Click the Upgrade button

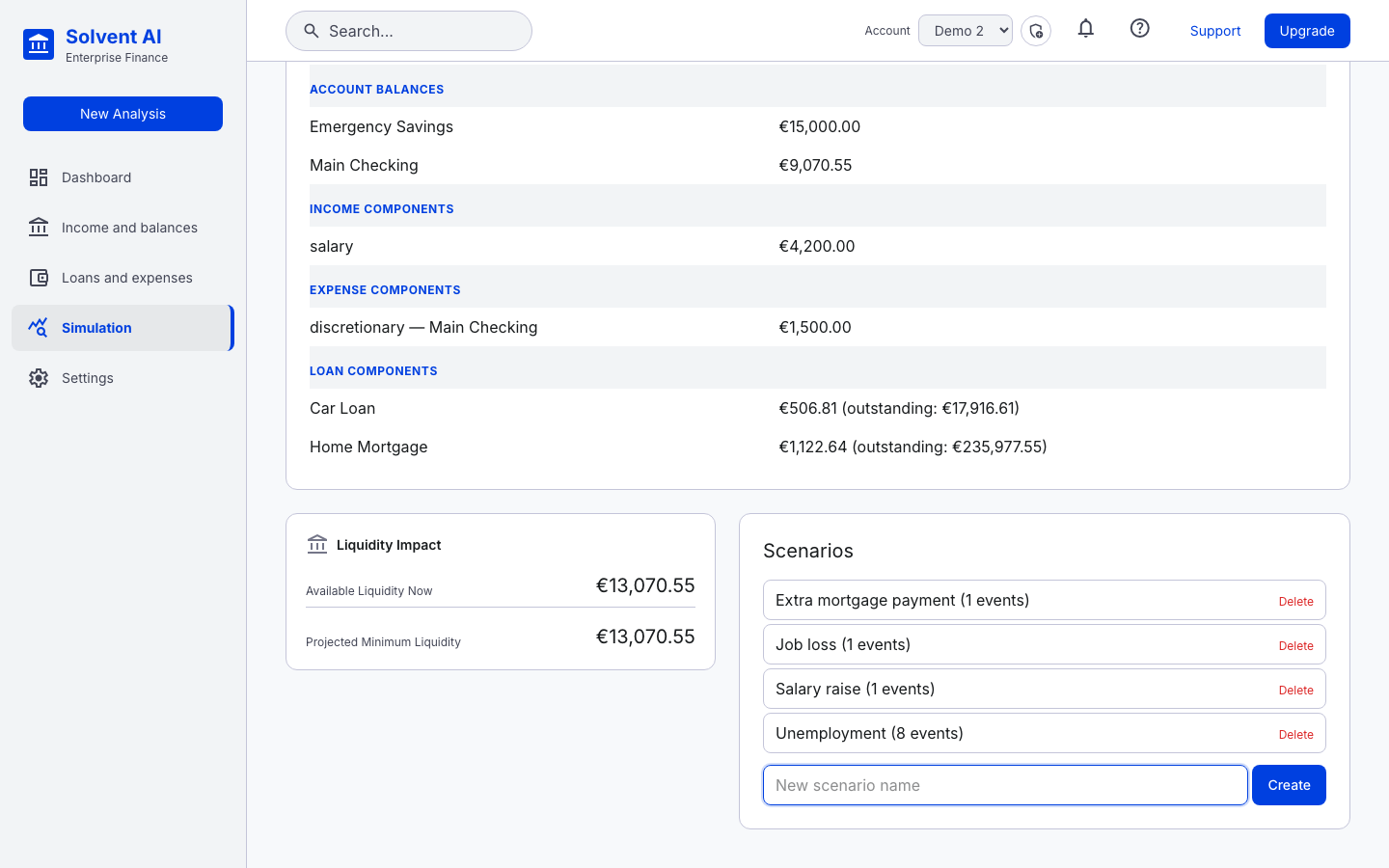(1307, 31)
